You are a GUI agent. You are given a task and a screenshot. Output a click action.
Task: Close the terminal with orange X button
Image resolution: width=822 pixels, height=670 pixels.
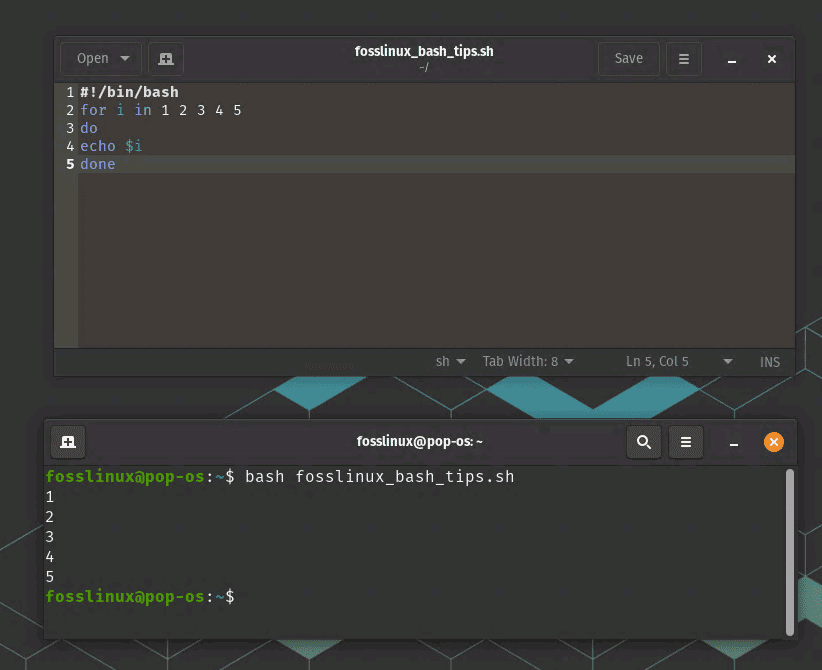click(774, 442)
